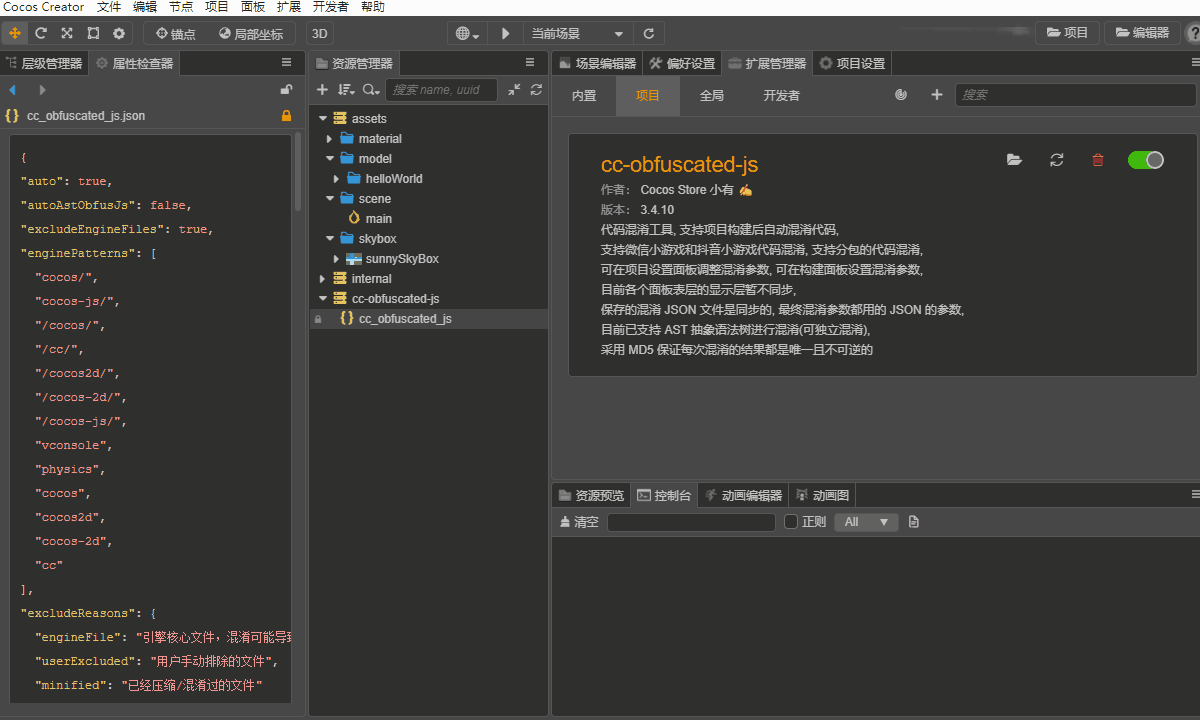The image size is (1200, 720).
Task: Go forward with inspector right arrow
Action: [x=42, y=90]
